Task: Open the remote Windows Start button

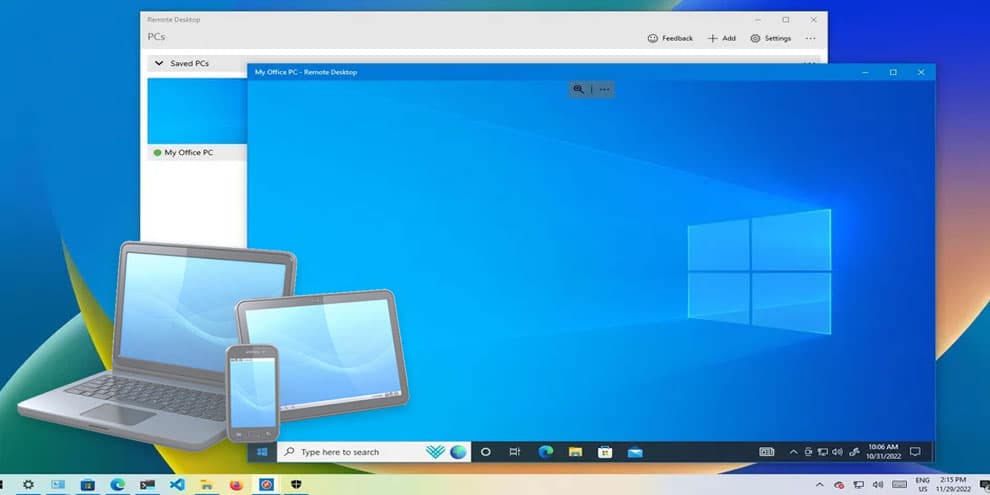Action: click(x=262, y=452)
